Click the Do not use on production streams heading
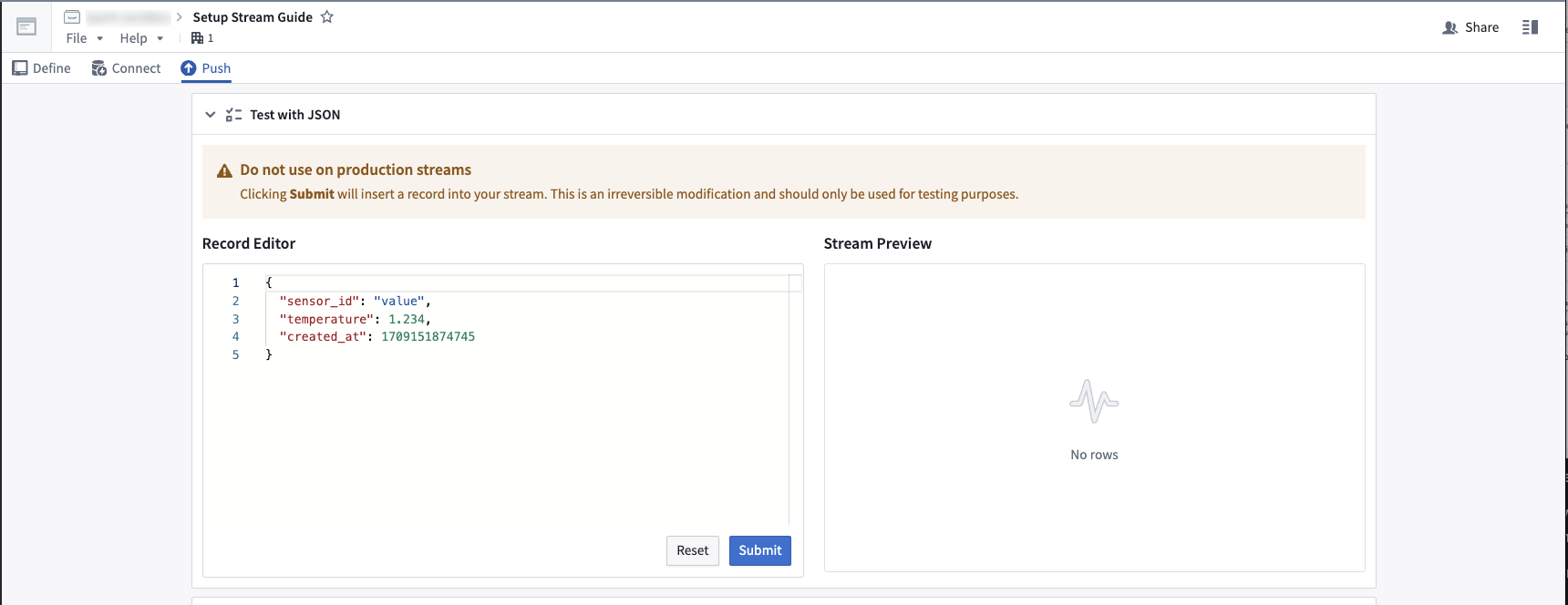This screenshot has width=1568, height=605. (x=356, y=169)
